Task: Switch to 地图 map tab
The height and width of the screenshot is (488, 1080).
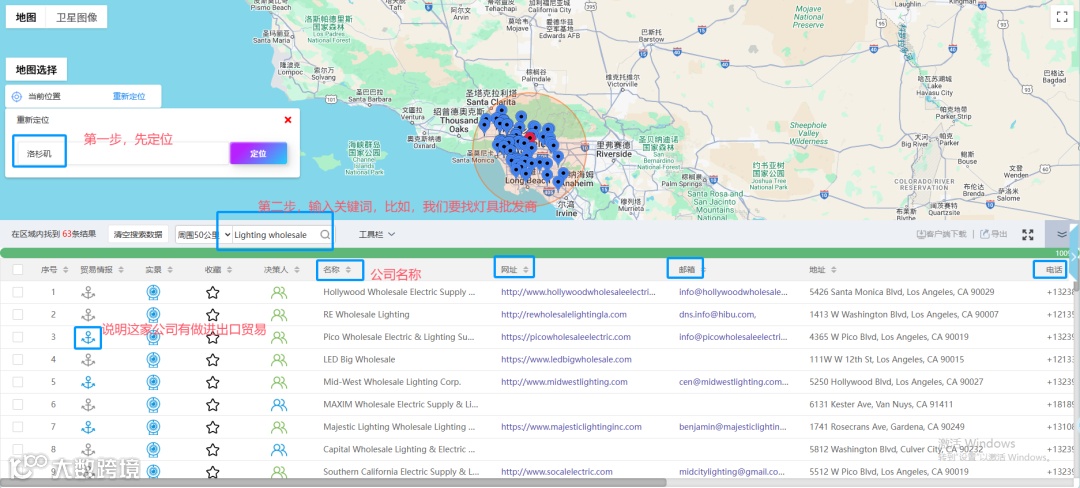Action: [x=26, y=17]
